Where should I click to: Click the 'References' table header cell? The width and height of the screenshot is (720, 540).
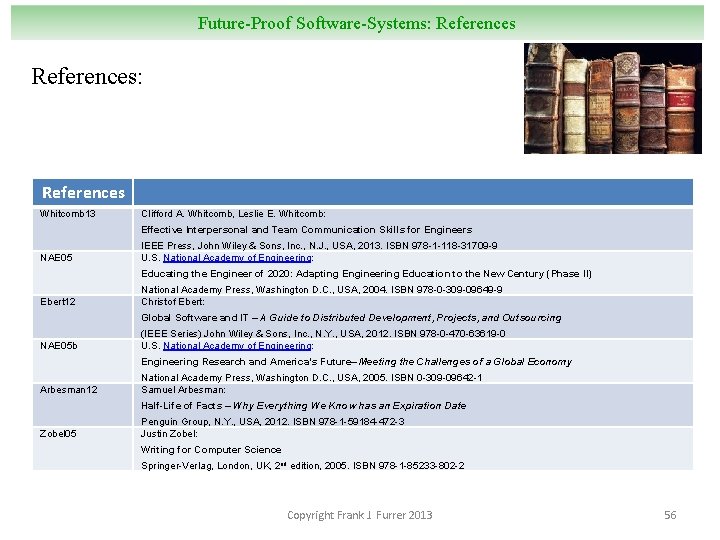[83, 192]
